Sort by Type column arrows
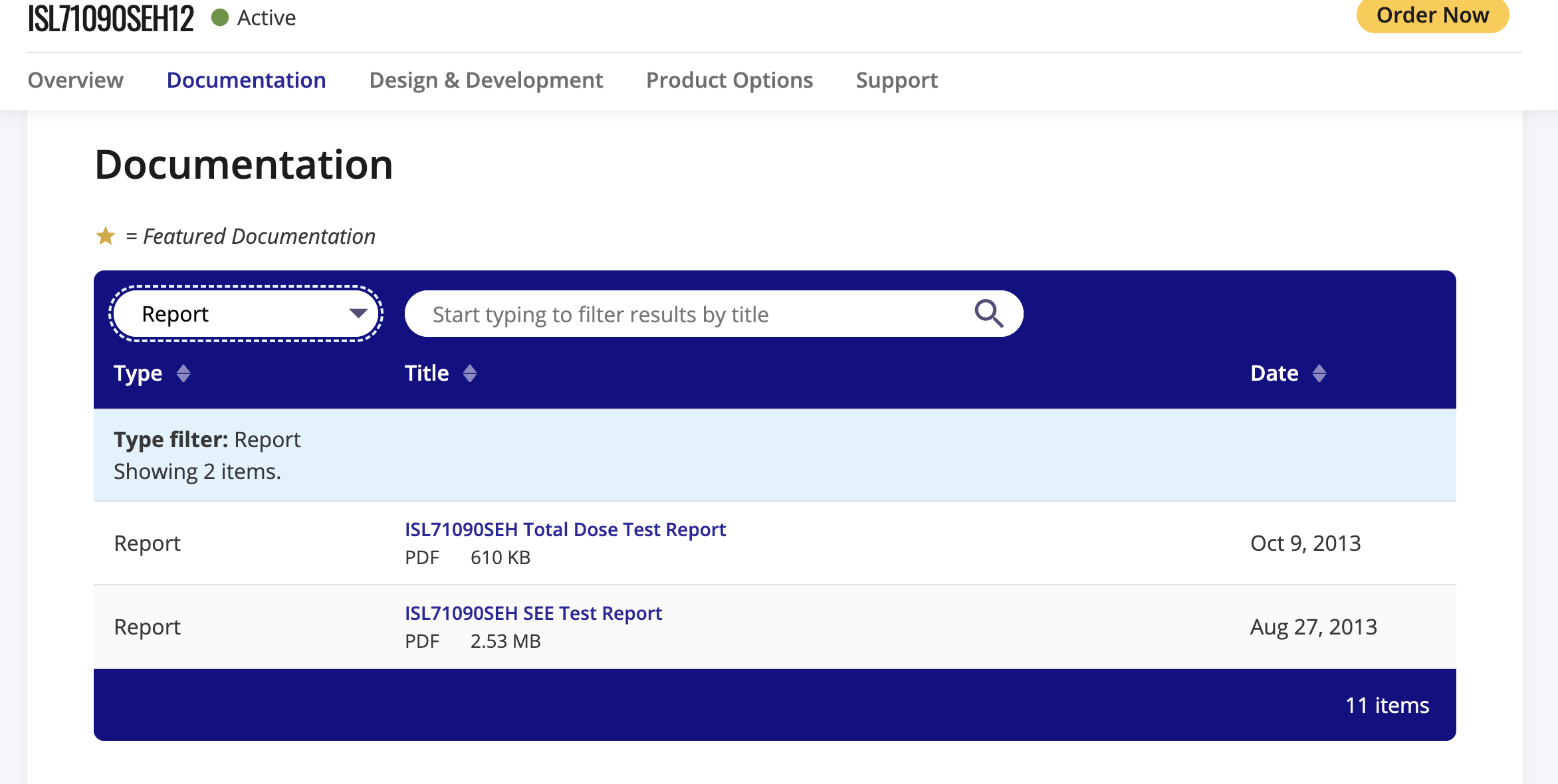The height and width of the screenshot is (784, 1558). coord(183,373)
